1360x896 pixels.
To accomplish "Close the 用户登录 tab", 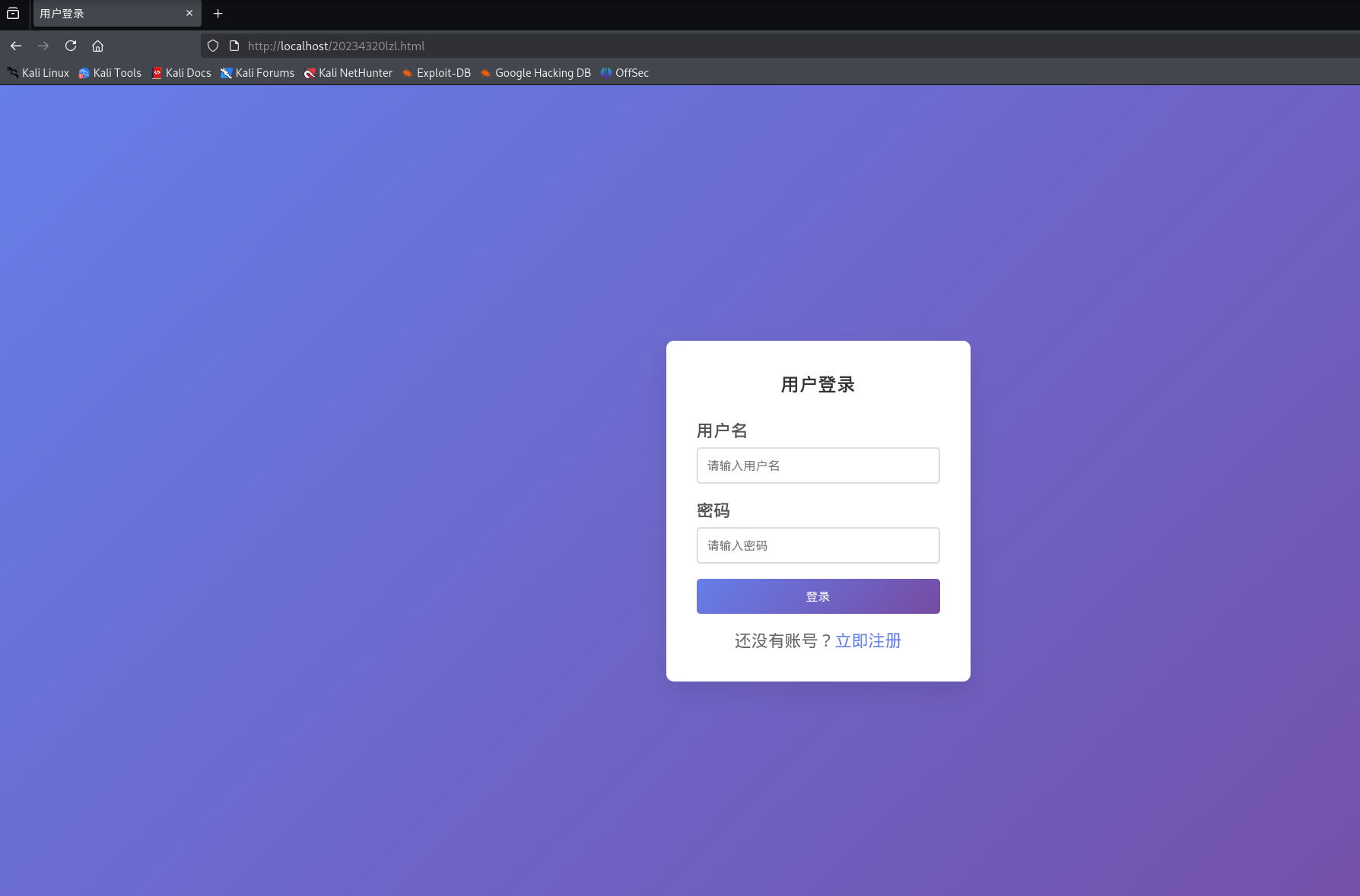I will coord(189,14).
